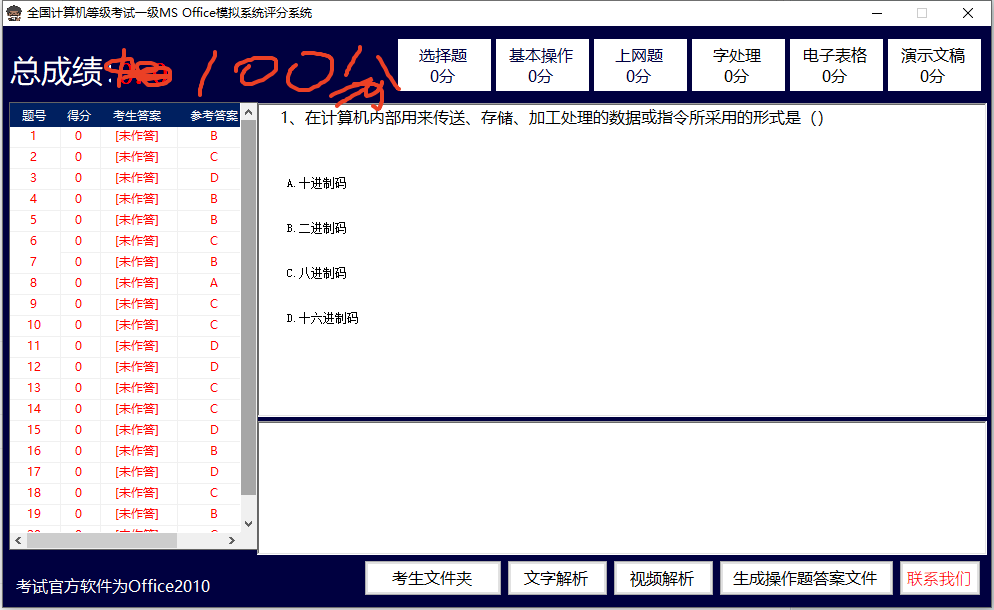The height and width of the screenshot is (610, 994).
Task: Select question row 14 in the list
Action: (x=125, y=408)
